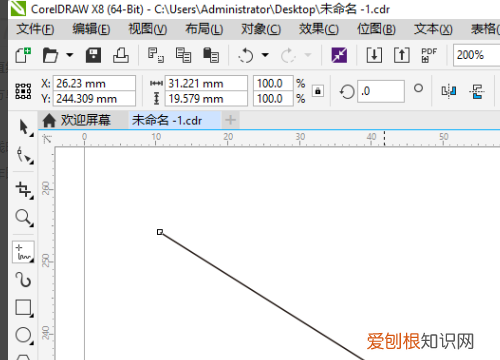
Task: Click the line's start node handle
Action: 160,232
